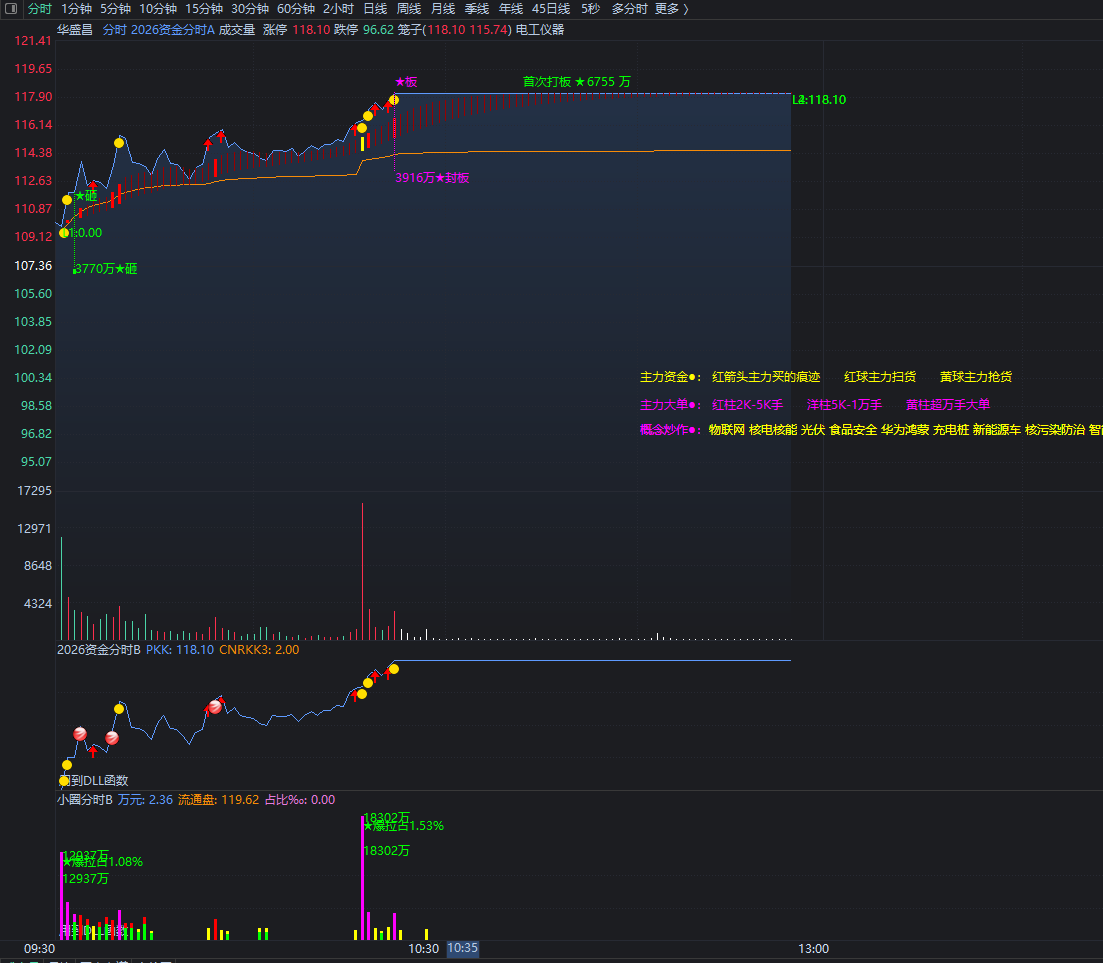Click the 主力资金 legend label

(x=670, y=377)
